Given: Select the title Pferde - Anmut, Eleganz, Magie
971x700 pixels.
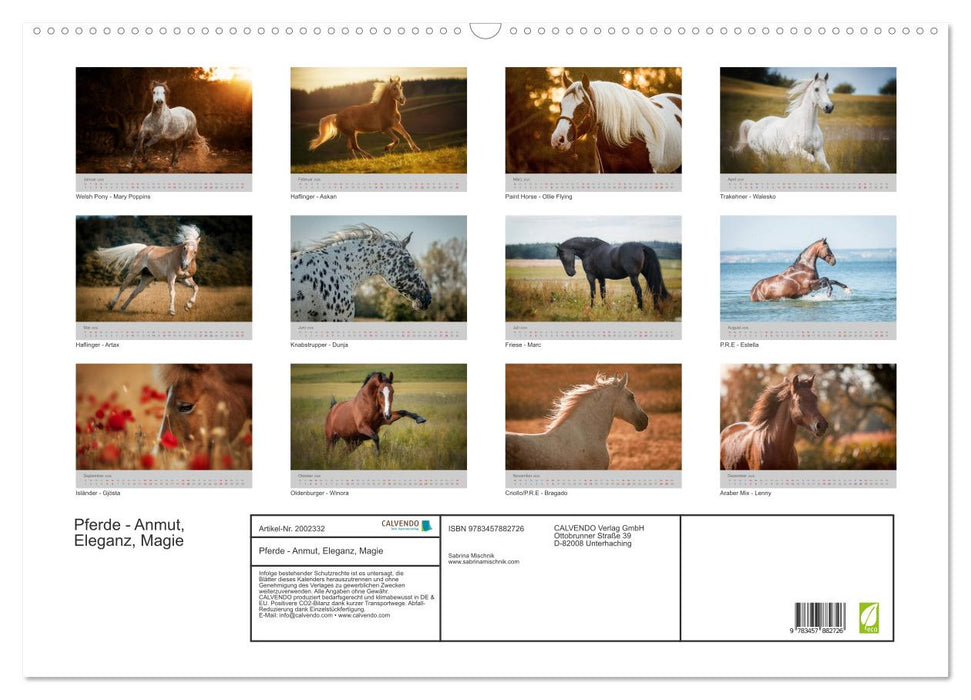Looking at the screenshot, I should click(128, 531).
